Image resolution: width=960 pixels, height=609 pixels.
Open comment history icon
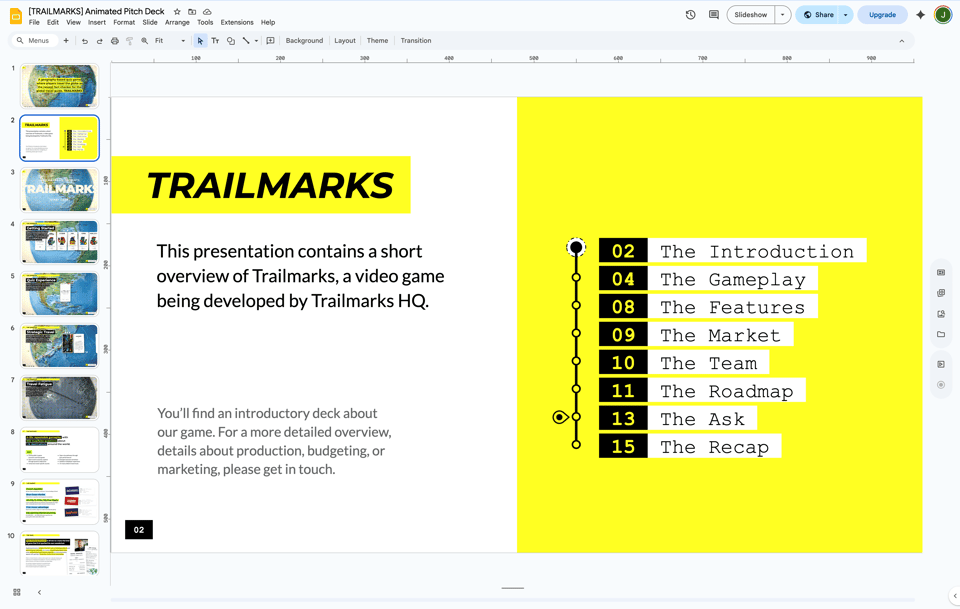[713, 14]
